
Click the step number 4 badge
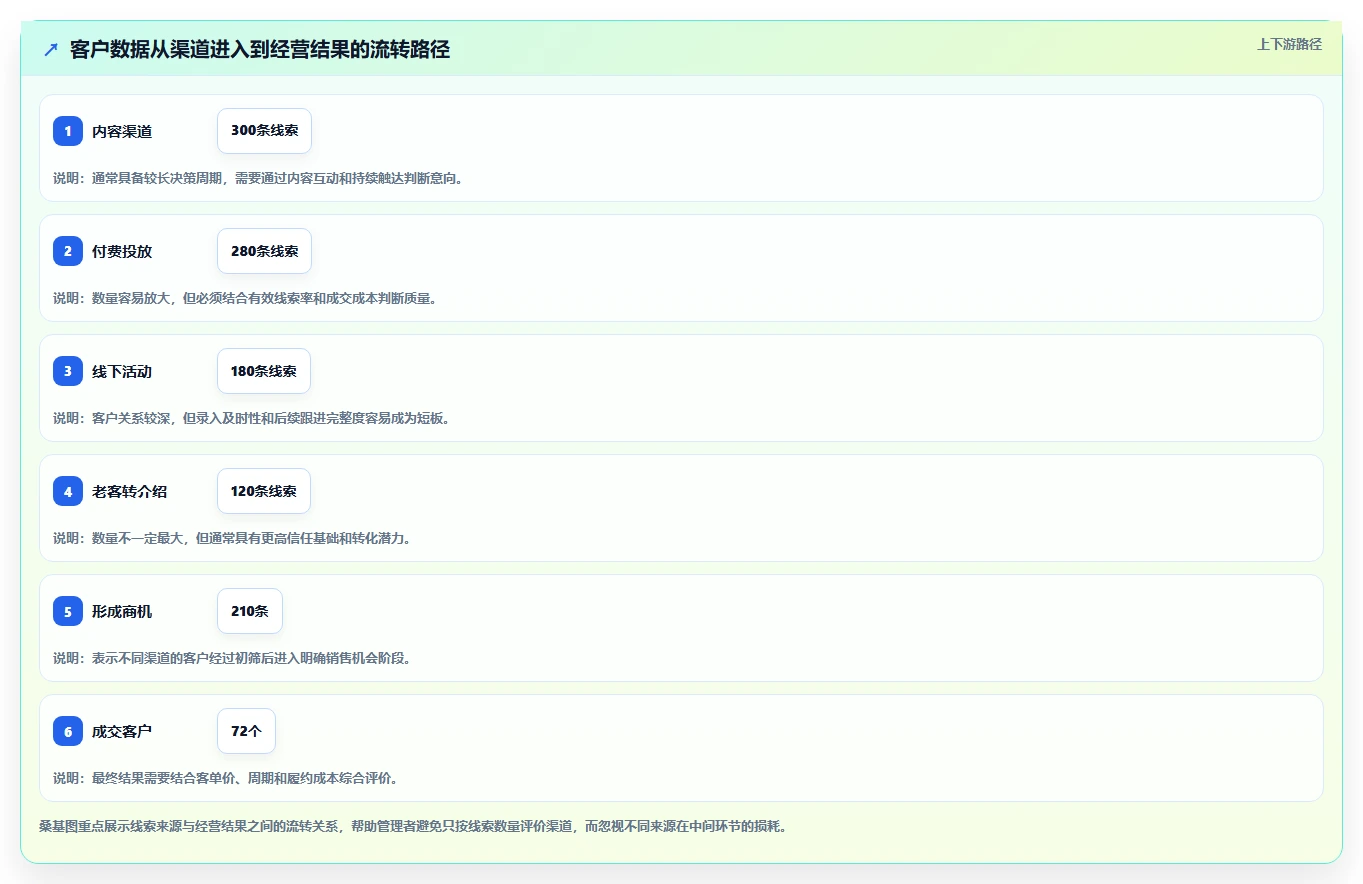(x=68, y=491)
